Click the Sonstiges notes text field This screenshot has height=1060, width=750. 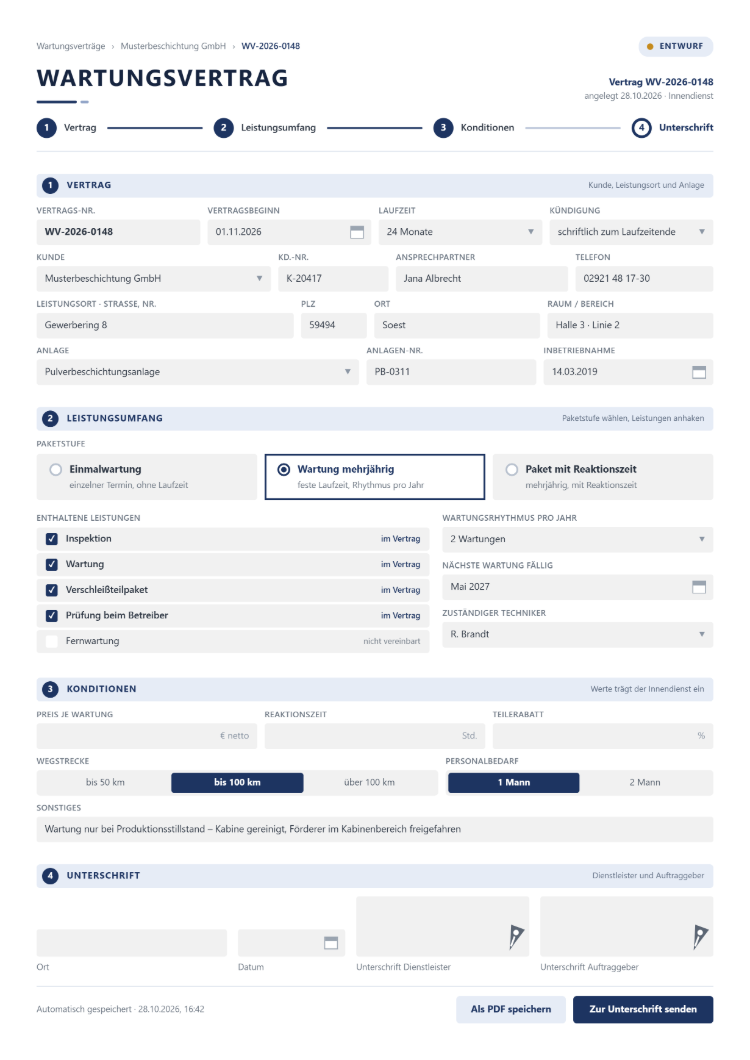tap(375, 829)
